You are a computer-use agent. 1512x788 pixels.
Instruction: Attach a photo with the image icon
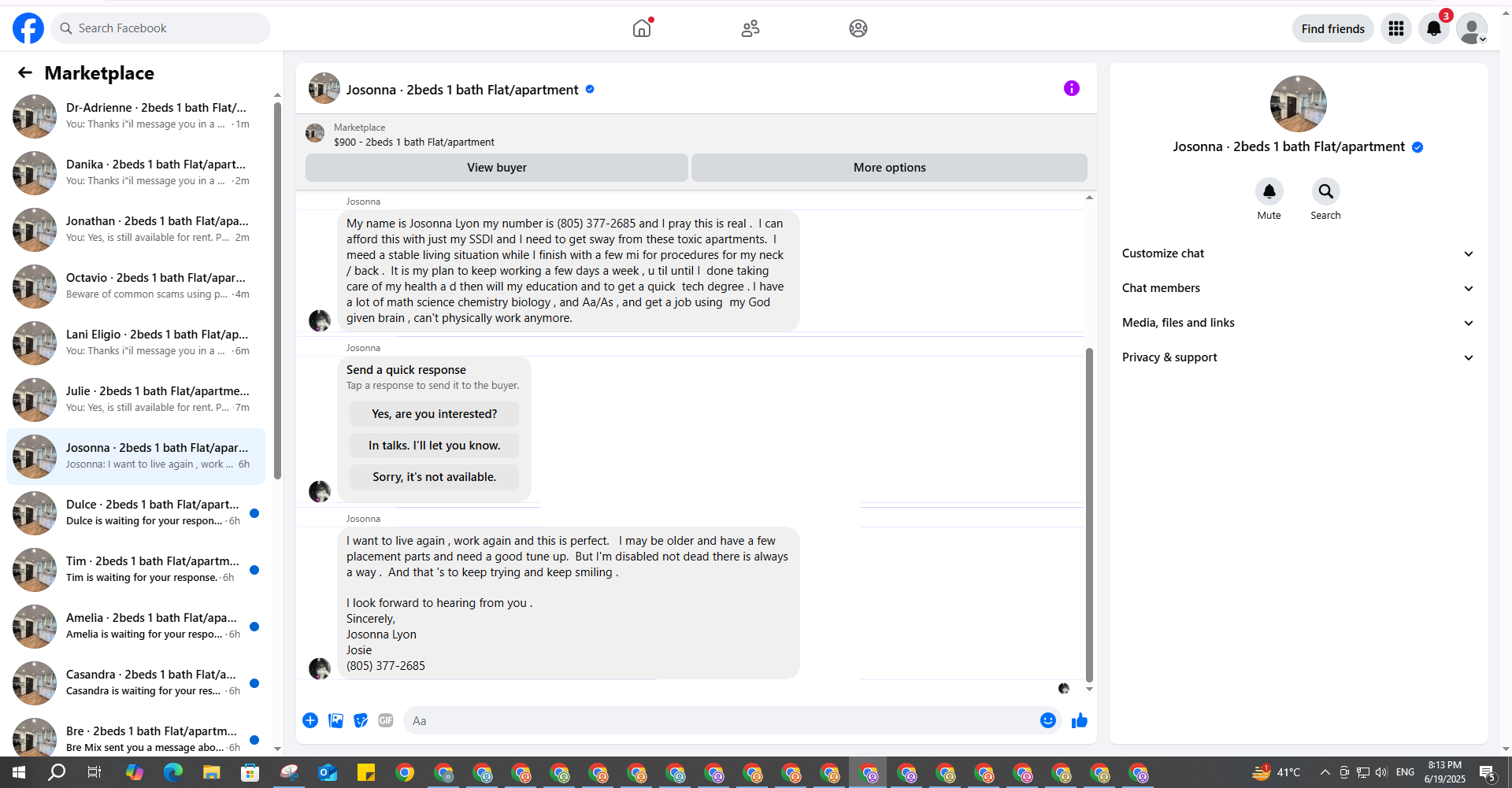click(x=335, y=720)
